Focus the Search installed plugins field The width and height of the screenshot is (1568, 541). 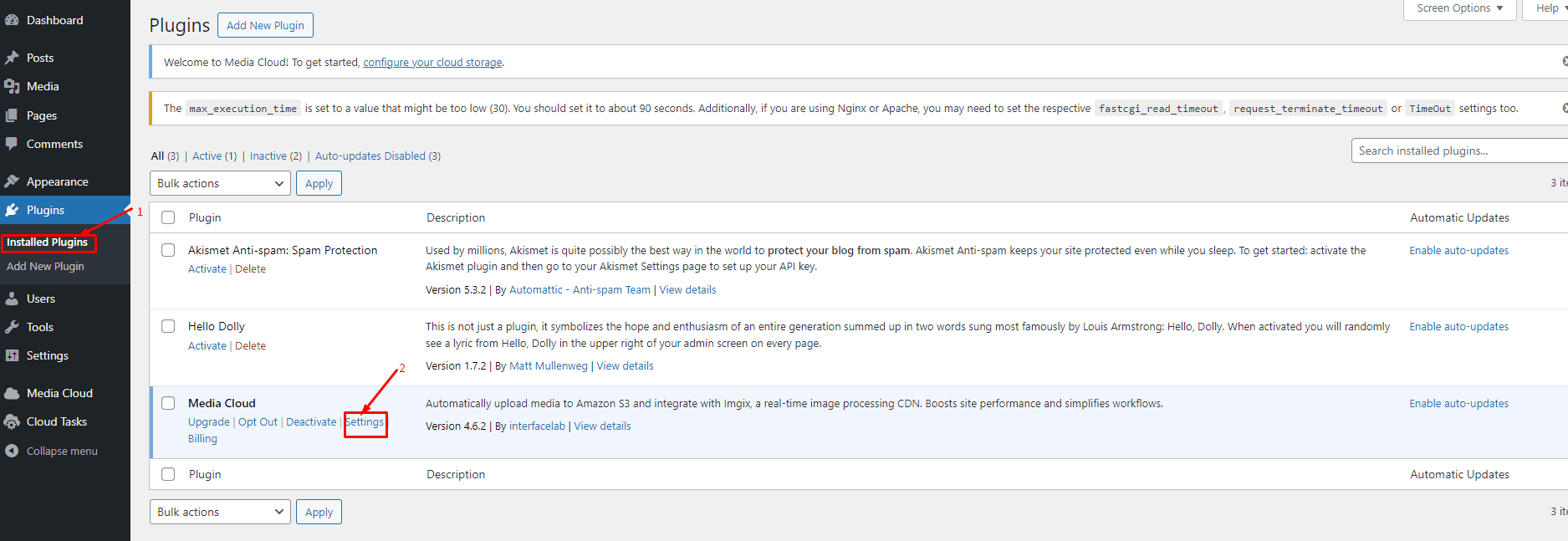[x=1458, y=151]
